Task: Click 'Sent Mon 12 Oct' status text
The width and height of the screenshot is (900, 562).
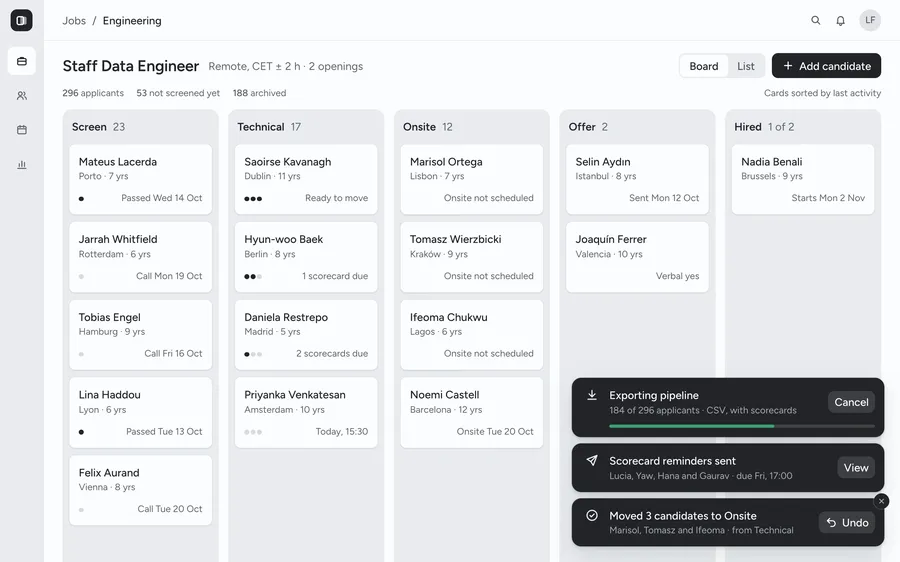Action: pos(664,198)
